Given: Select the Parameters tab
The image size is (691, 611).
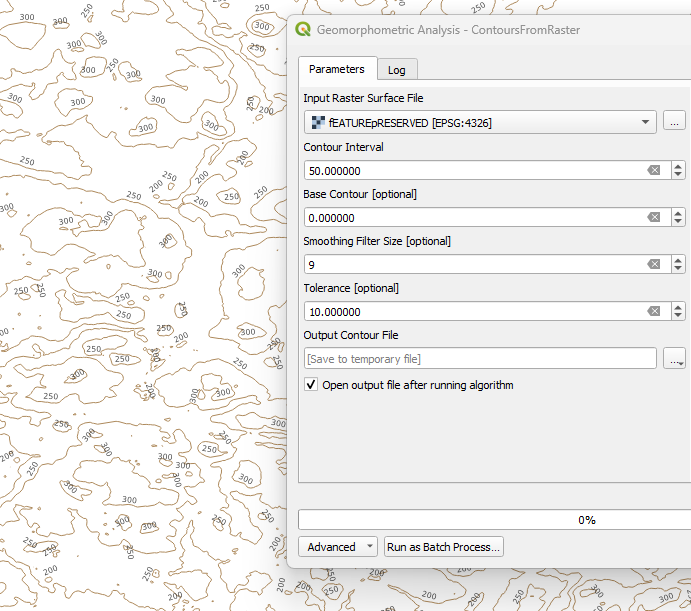Looking at the screenshot, I should (x=336, y=69).
